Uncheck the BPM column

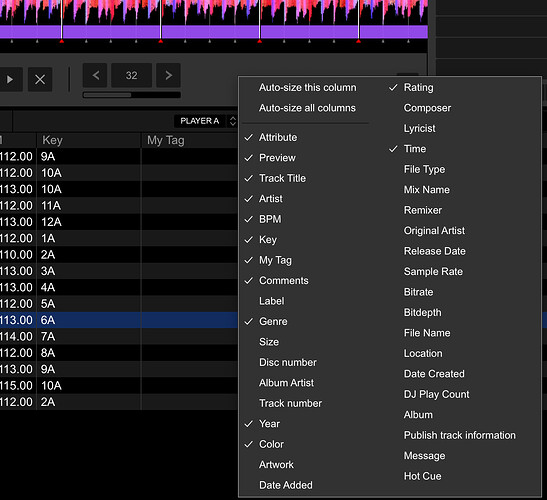tap(270, 219)
